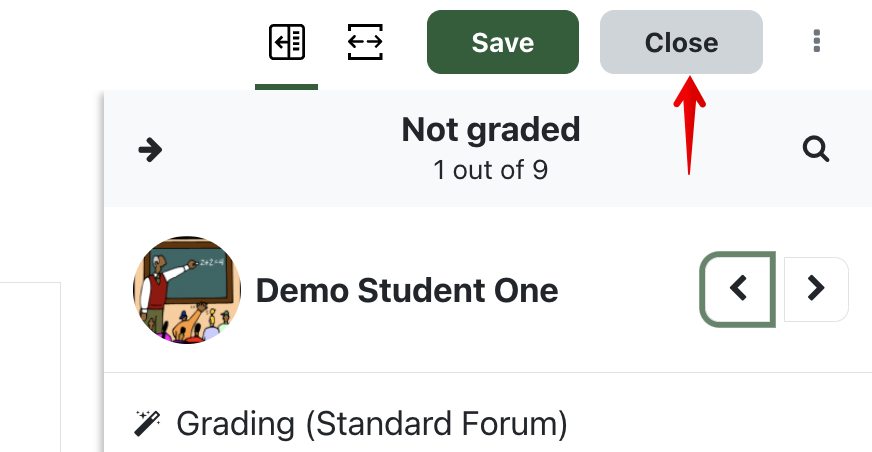
Task: Click the red arrow pointing at Close
Action: [x=687, y=125]
